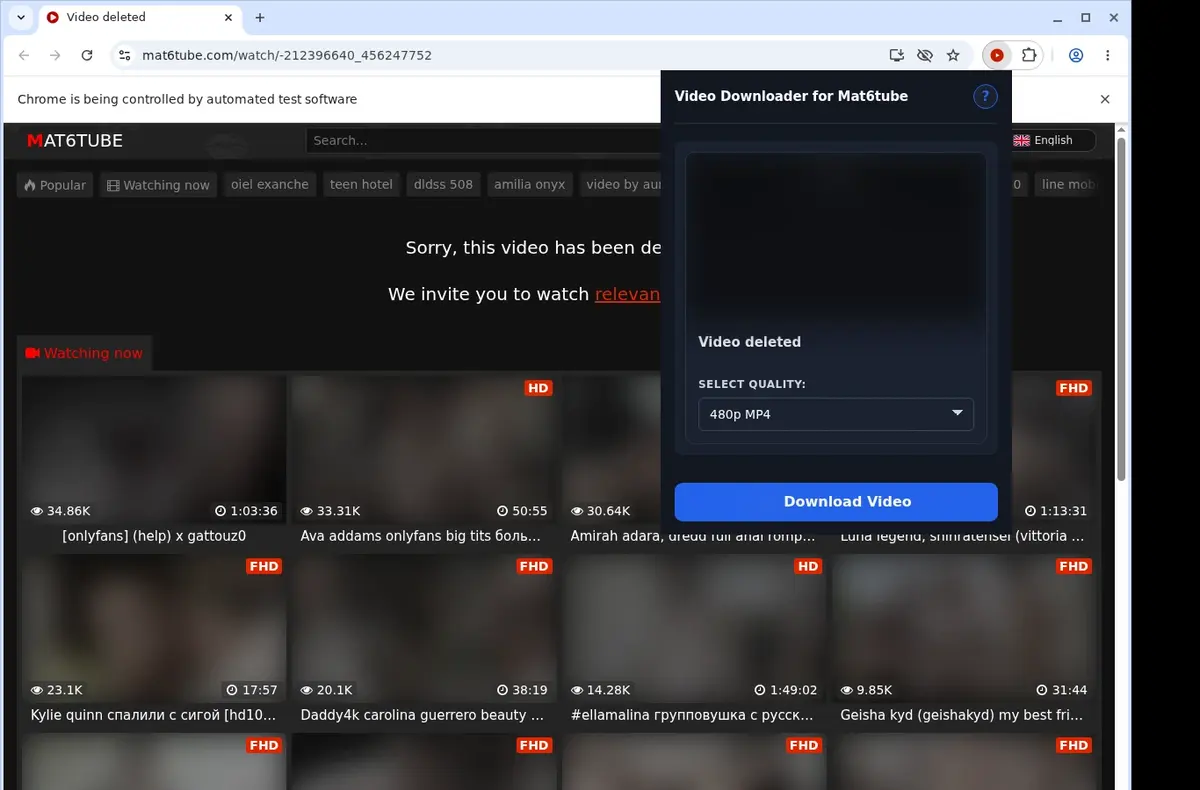1200x790 pixels.
Task: Click the "34.86K" view count
Action: click(61, 511)
